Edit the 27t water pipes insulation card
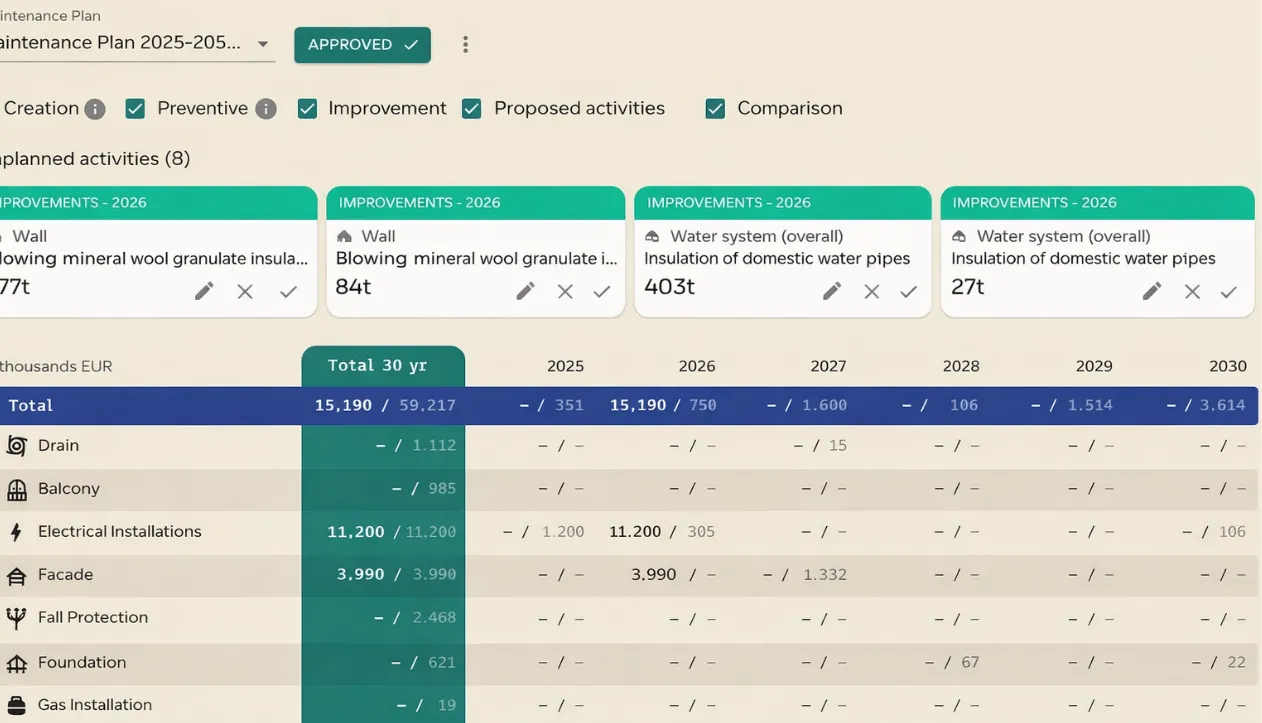 click(x=1152, y=291)
